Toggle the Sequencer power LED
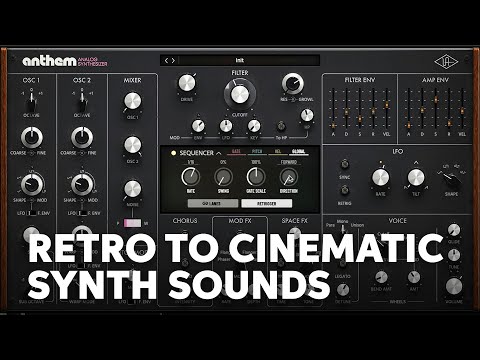The width and height of the screenshot is (480, 360). coord(173,153)
